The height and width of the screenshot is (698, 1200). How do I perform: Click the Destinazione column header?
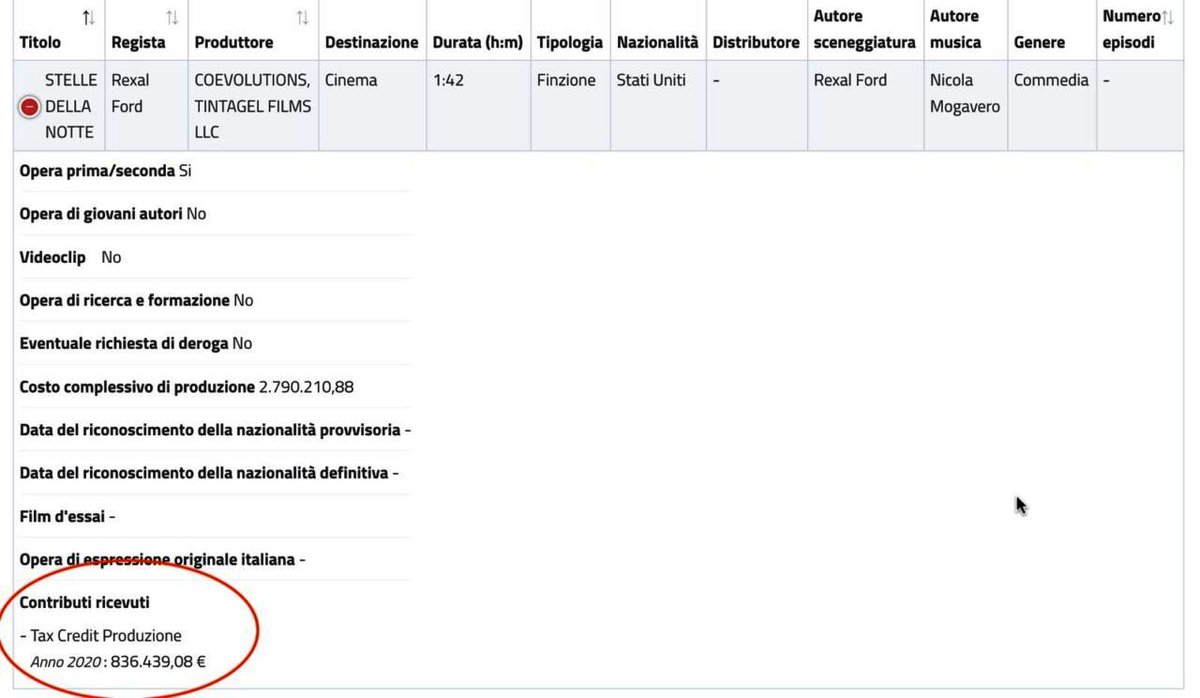(371, 43)
